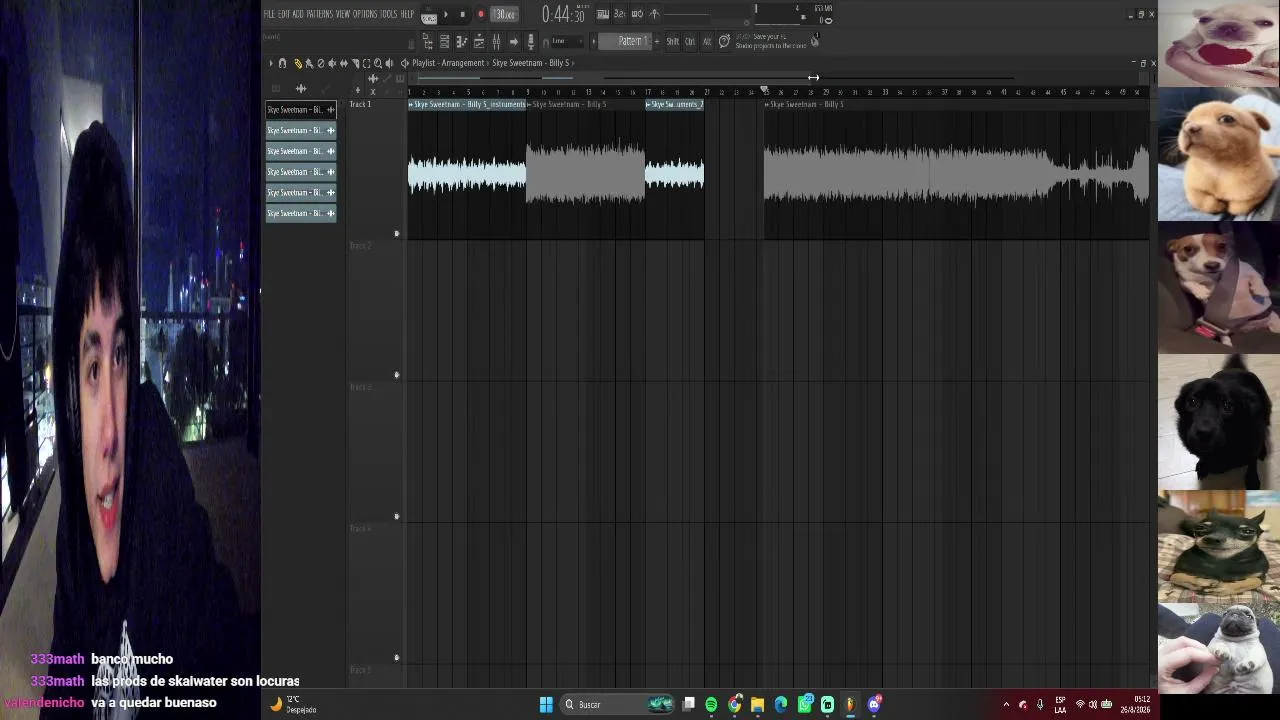Open the Playlist options menu arrow

pos(270,63)
